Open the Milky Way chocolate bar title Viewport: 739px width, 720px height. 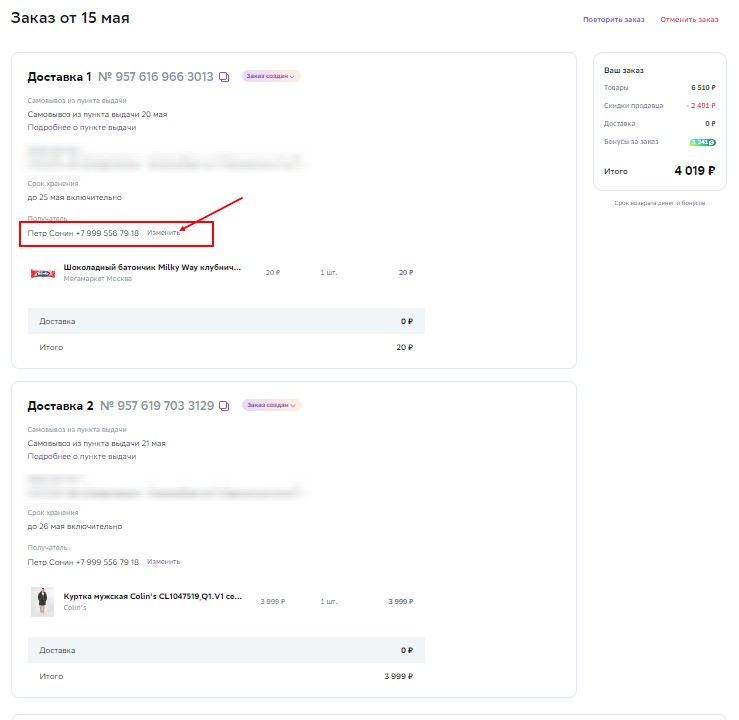point(152,268)
